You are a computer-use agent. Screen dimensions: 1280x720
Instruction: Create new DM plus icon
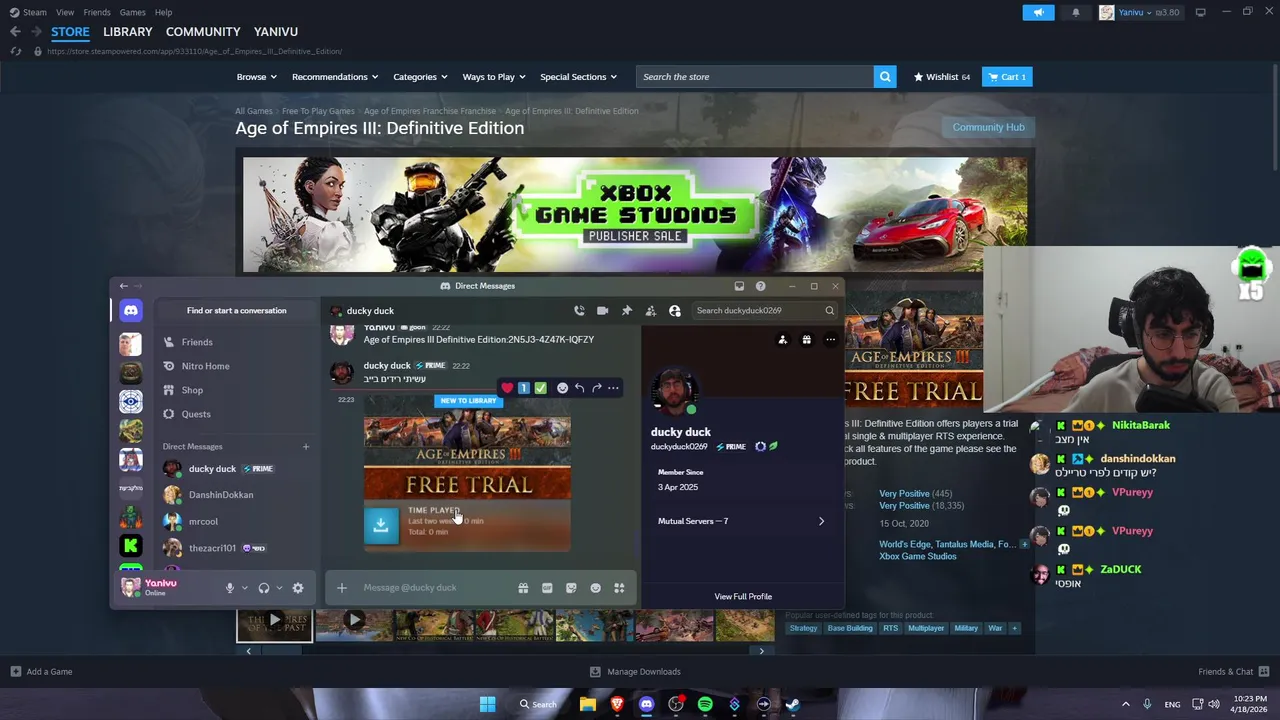click(306, 447)
